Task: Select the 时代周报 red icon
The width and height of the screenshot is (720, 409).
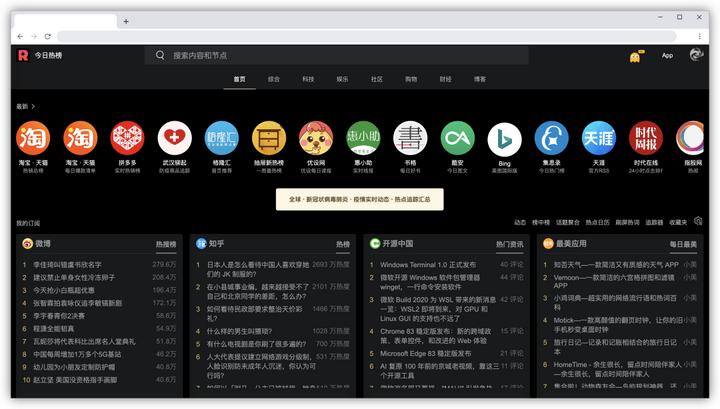Action: [x=646, y=138]
